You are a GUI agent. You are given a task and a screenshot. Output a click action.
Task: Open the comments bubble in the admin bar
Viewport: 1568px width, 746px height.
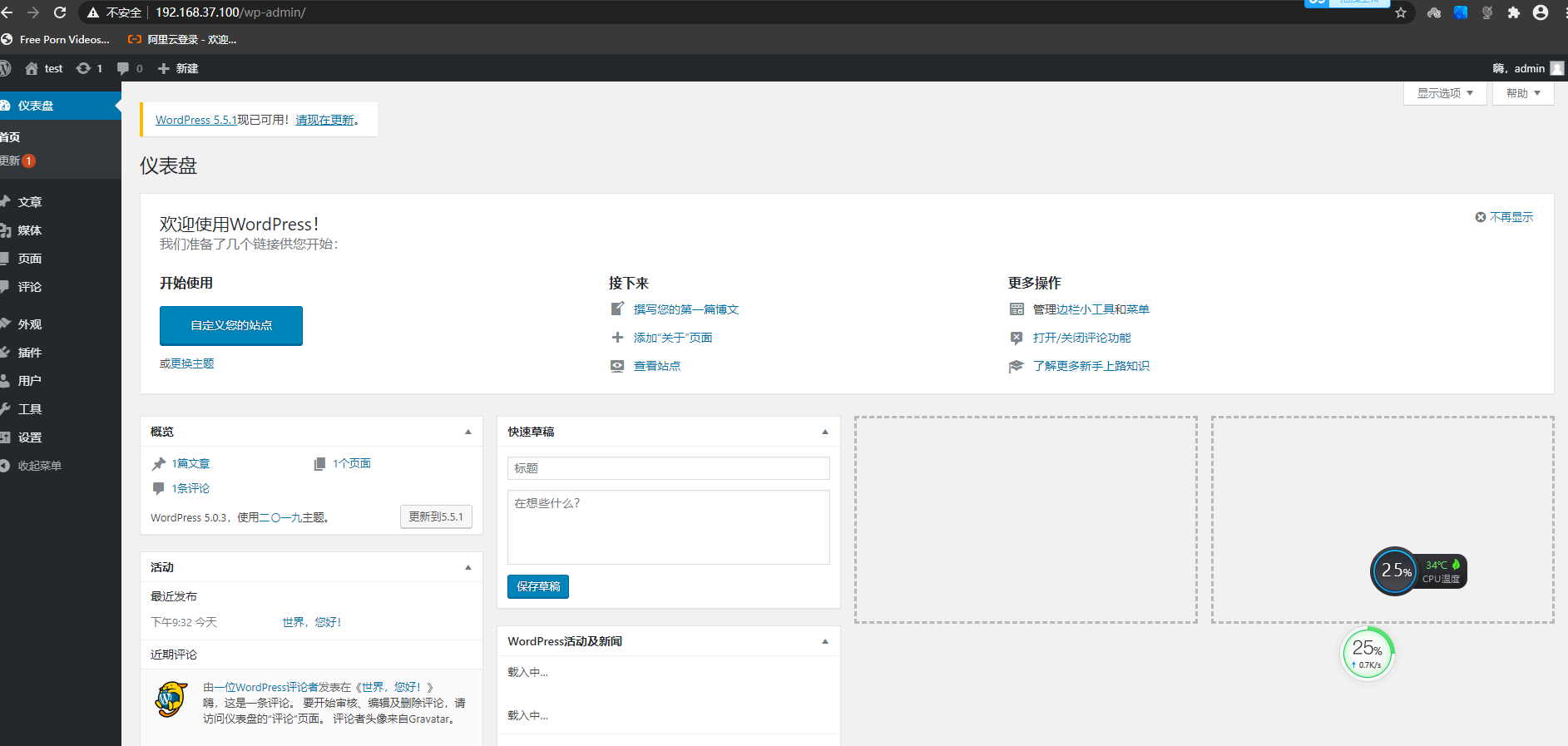(x=123, y=68)
